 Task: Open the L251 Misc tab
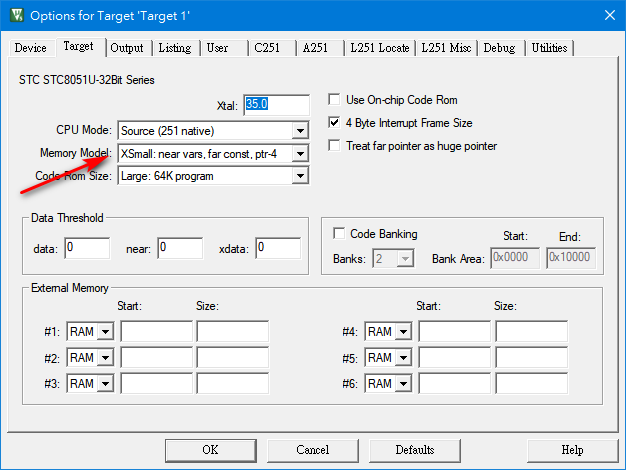446,48
